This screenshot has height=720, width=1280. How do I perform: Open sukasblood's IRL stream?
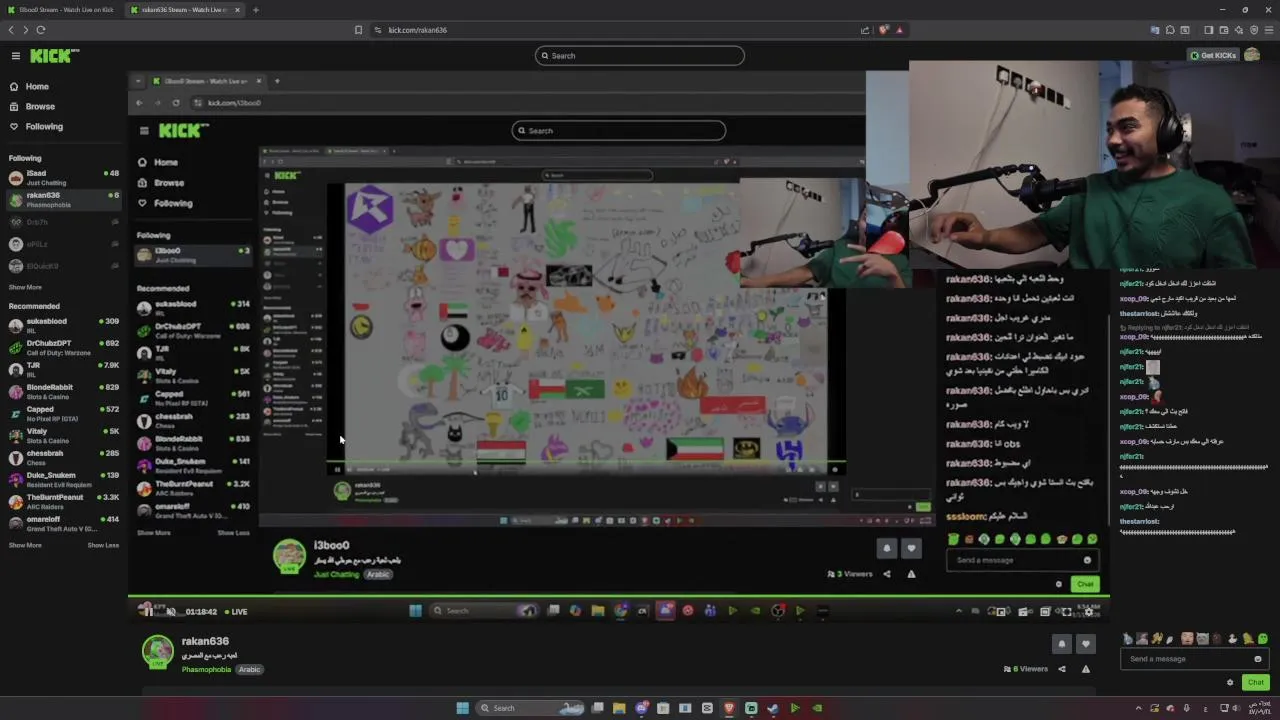click(x=64, y=326)
